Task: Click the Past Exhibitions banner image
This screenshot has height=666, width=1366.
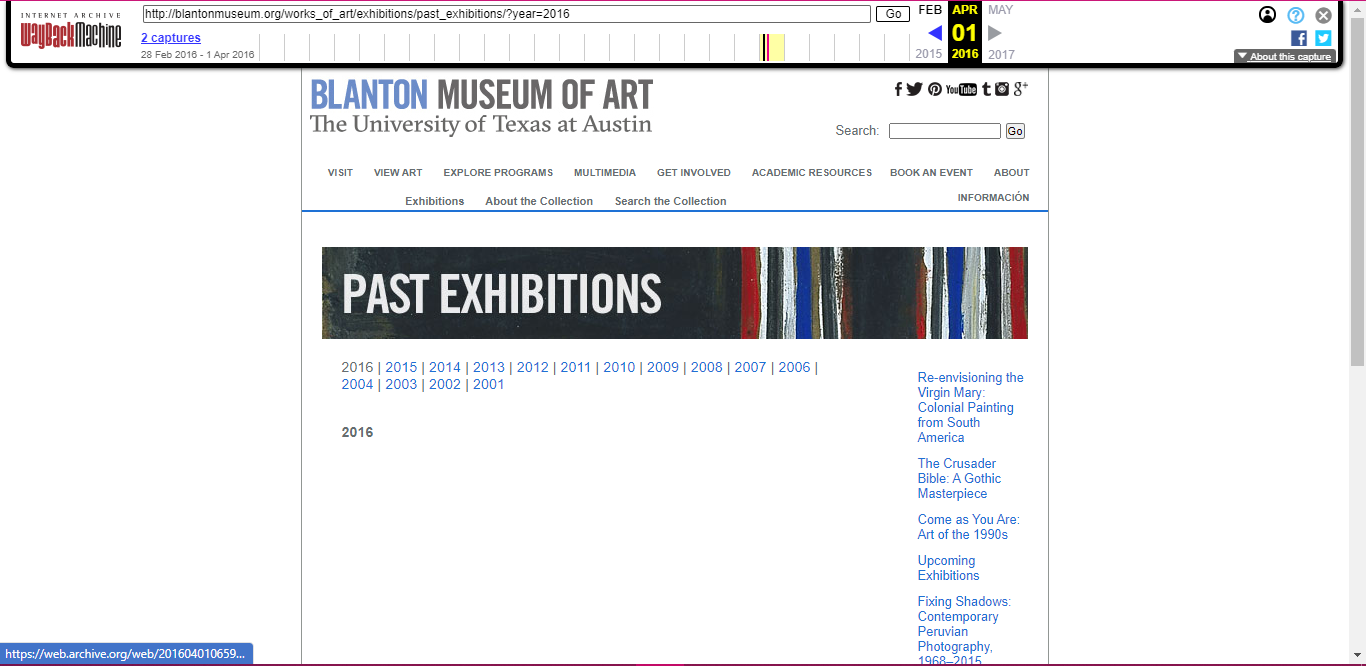Action: click(x=675, y=293)
